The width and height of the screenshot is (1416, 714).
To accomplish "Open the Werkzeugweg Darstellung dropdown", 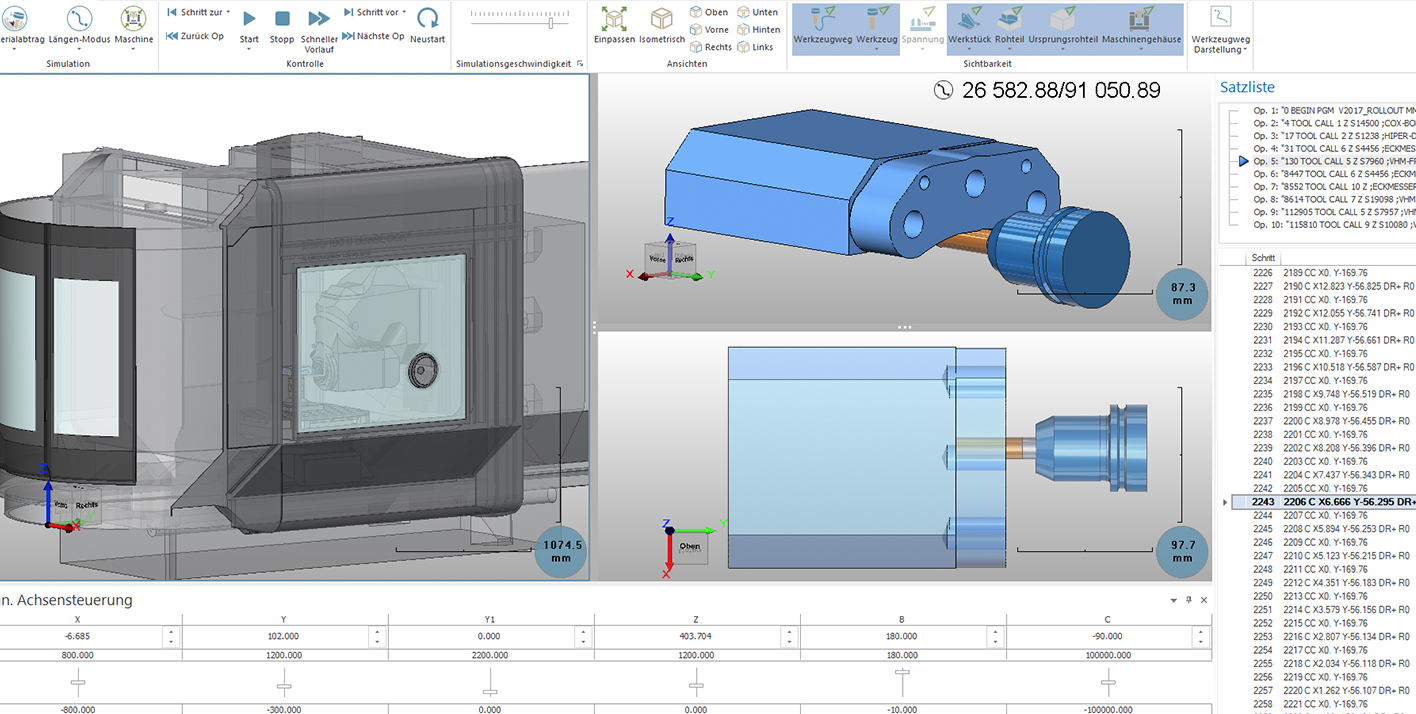I will [1220, 49].
